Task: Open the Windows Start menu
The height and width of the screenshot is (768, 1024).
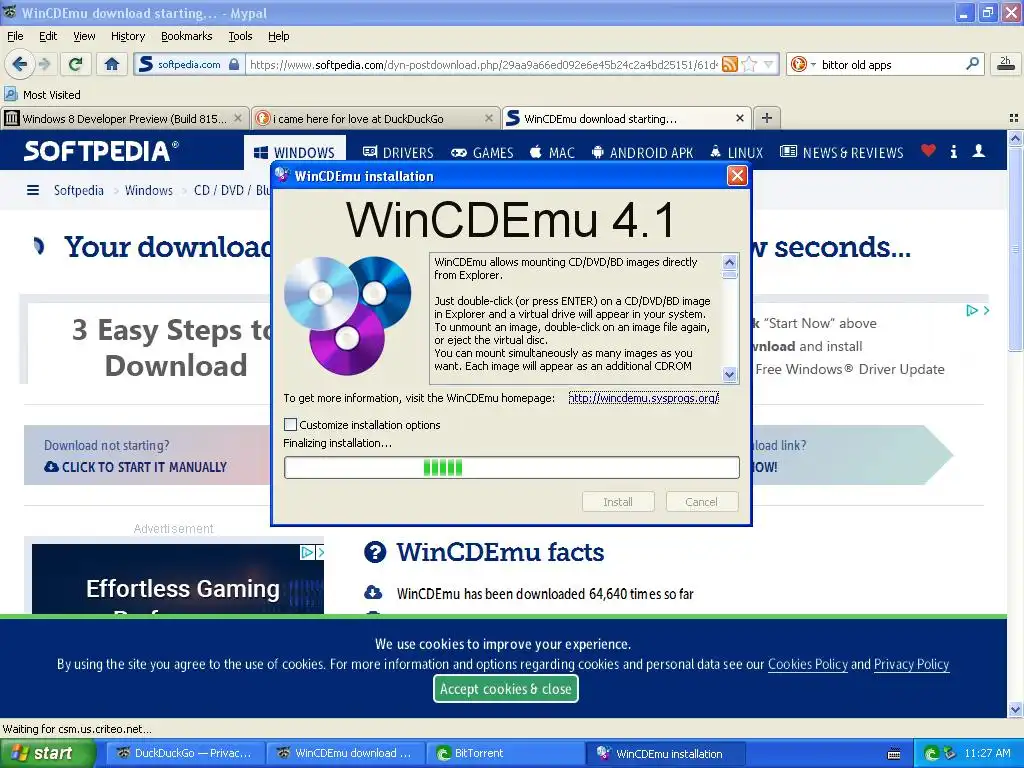Action: pyautogui.click(x=46, y=754)
